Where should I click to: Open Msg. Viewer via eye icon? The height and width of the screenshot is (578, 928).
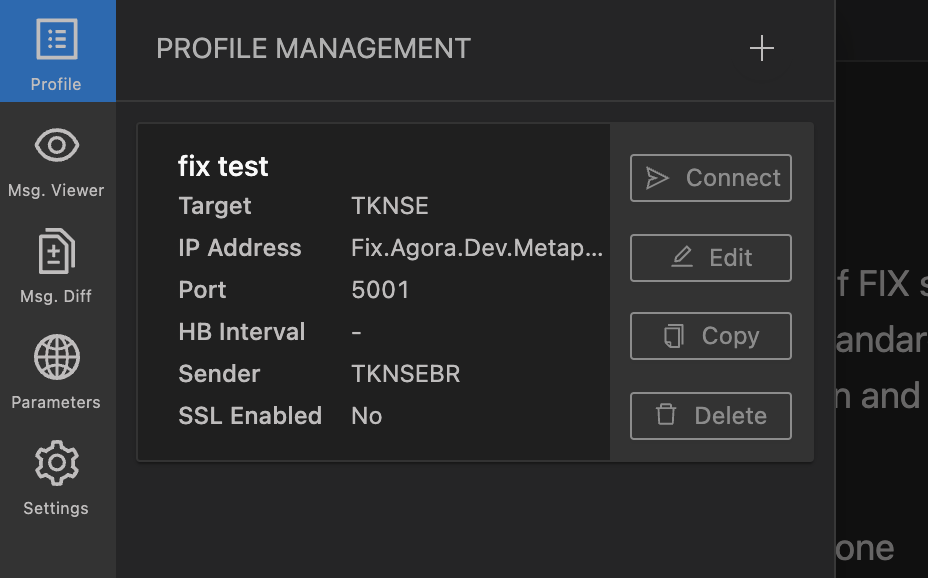coord(56,146)
